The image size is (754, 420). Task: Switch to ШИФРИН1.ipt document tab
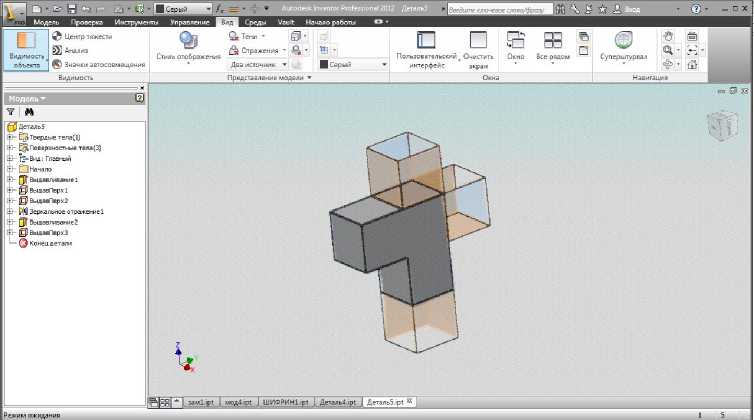click(x=286, y=402)
